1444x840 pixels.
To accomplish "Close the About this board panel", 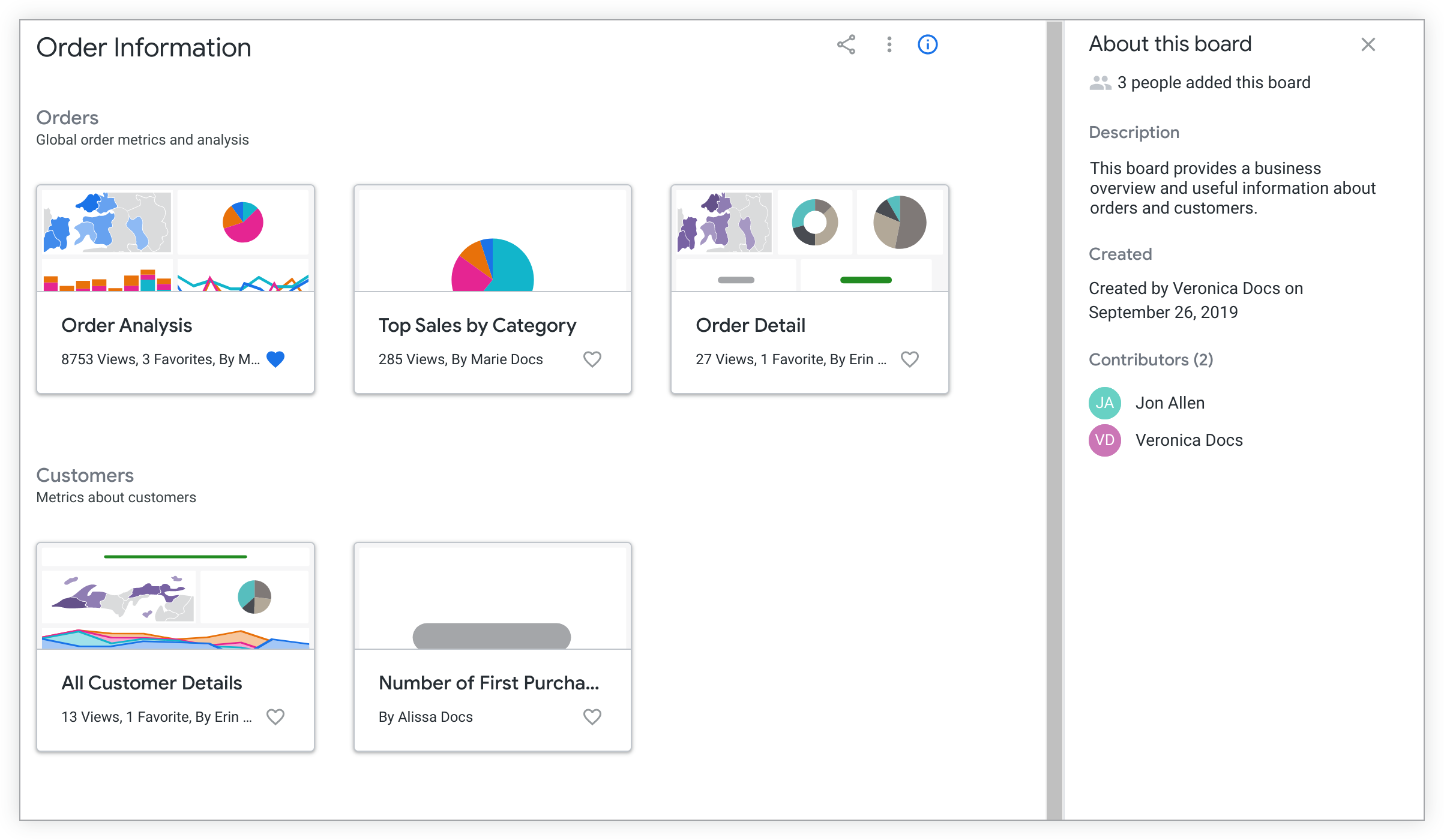I will pyautogui.click(x=1368, y=45).
